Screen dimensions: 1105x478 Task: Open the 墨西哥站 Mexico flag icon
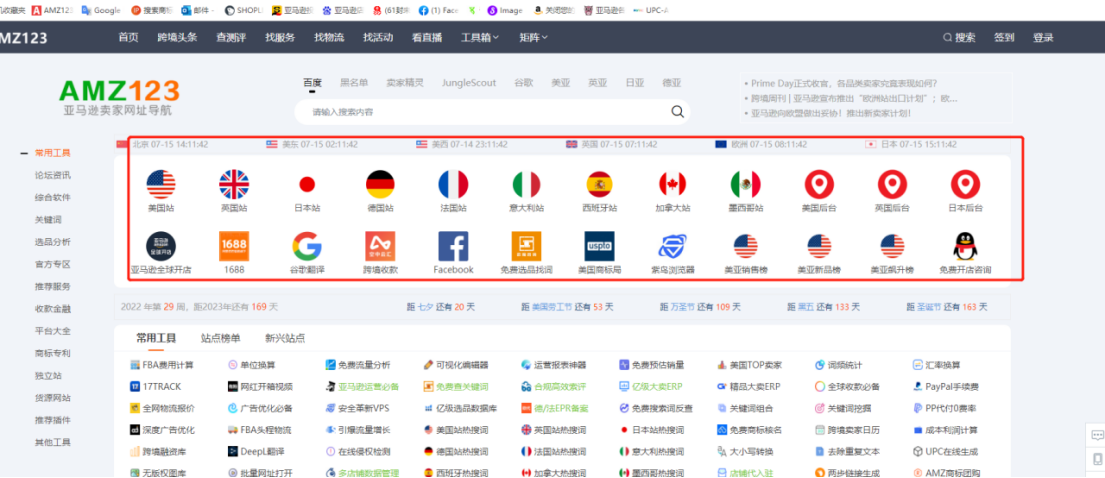(x=746, y=185)
